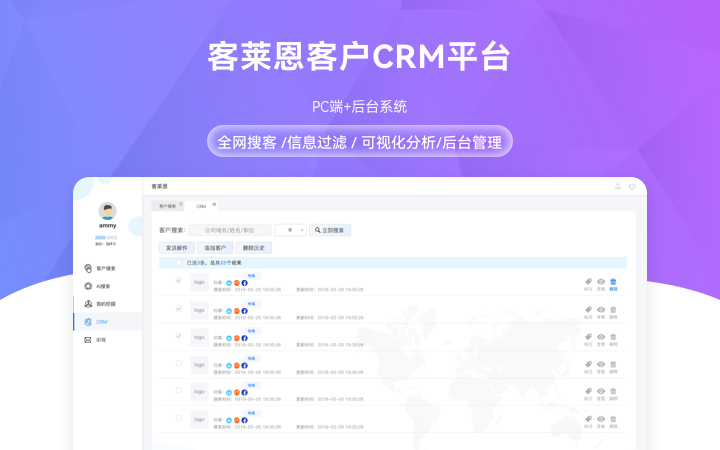The height and width of the screenshot is (450, 720).
Task: Click the tag 标注 icon in second result row
Action: [588, 309]
